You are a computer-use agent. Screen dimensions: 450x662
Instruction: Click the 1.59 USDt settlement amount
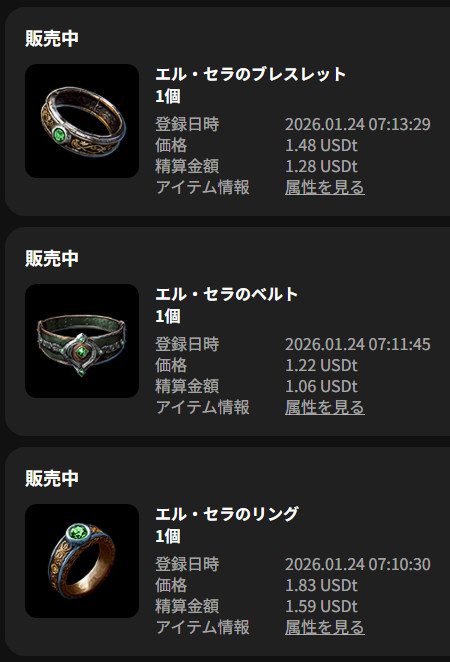click(321, 606)
